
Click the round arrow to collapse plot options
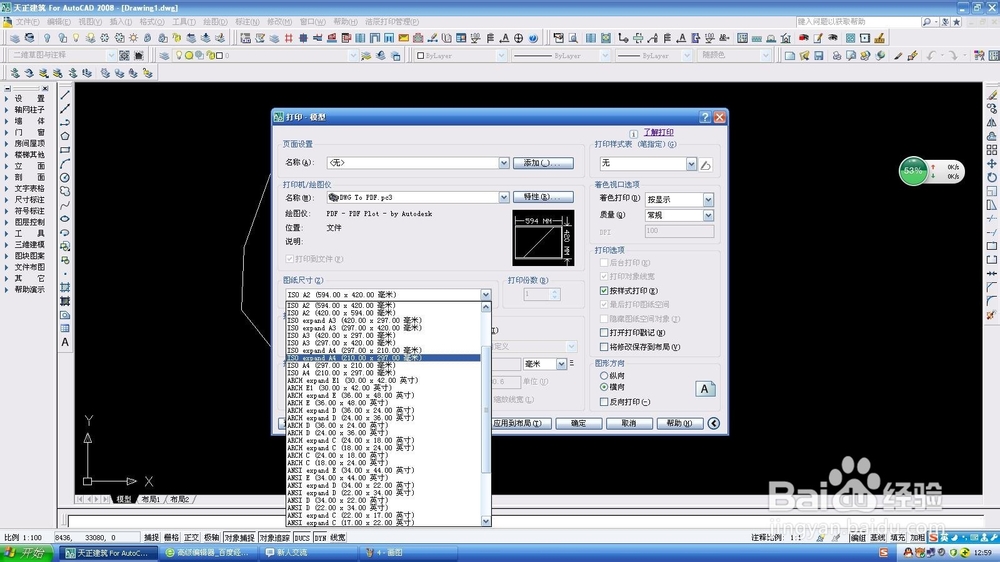(x=714, y=424)
